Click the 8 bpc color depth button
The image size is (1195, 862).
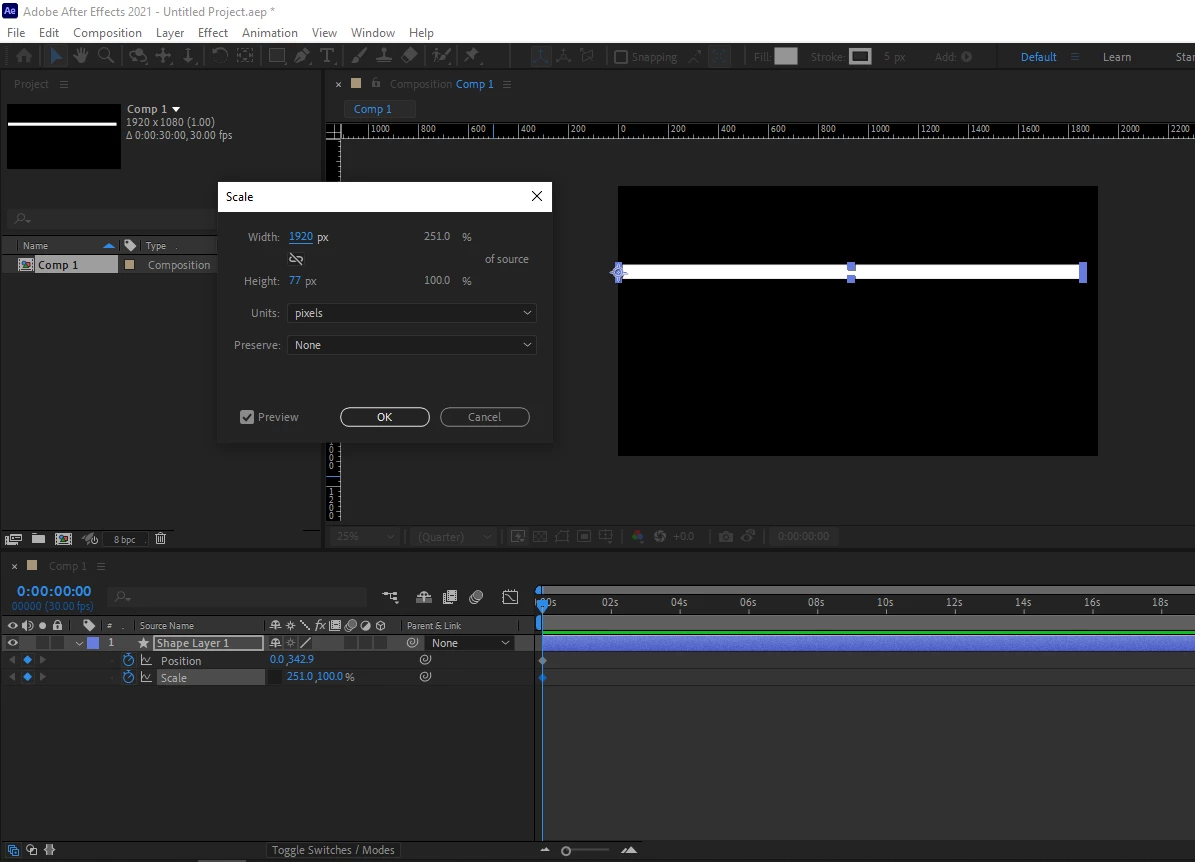pos(124,539)
